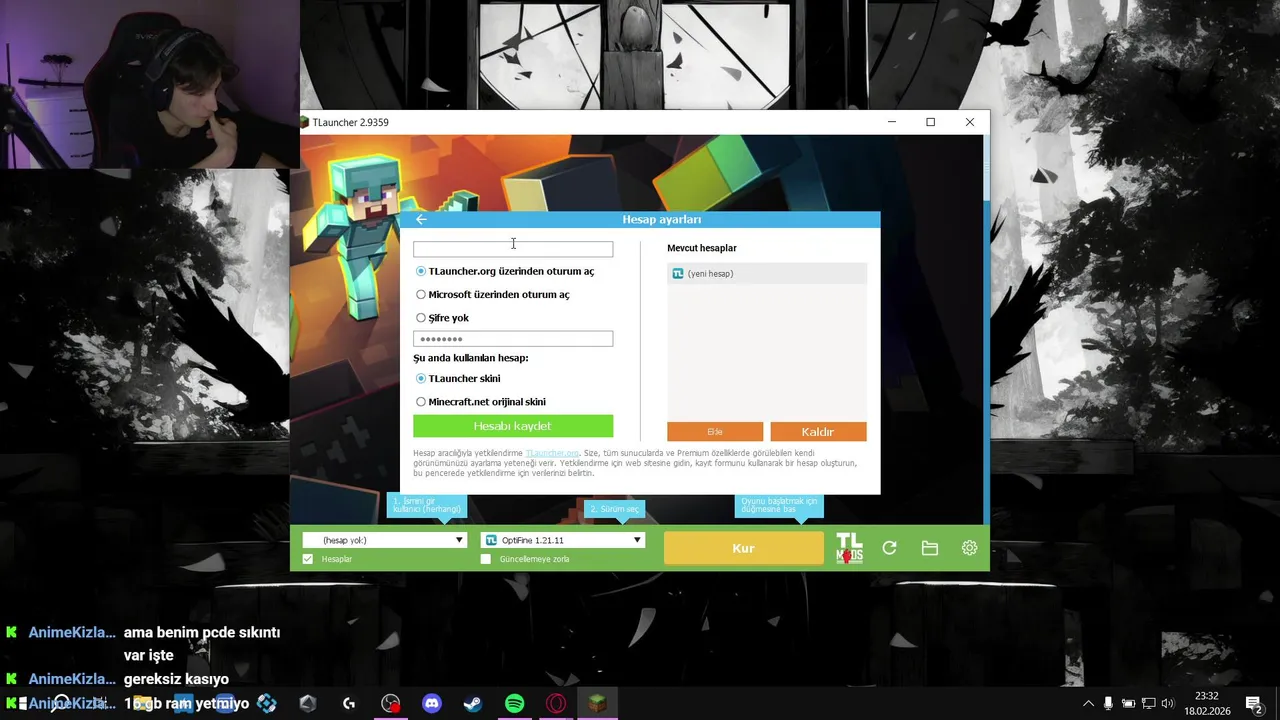
Task: Click the Kaldır button
Action: [x=818, y=432]
